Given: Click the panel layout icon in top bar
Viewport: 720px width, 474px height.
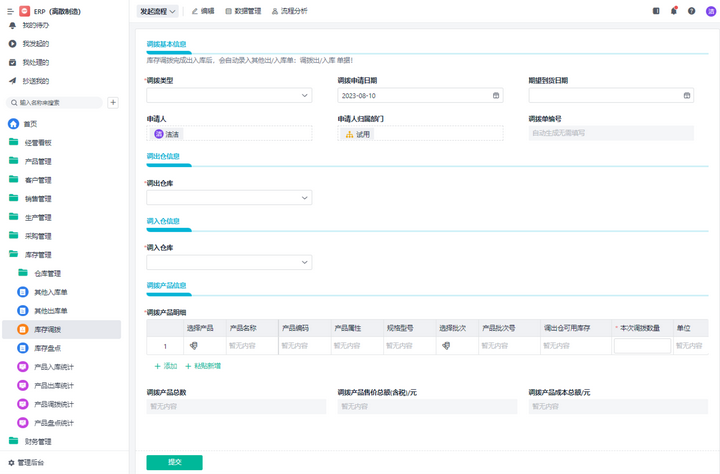Looking at the screenshot, I should click(656, 11).
